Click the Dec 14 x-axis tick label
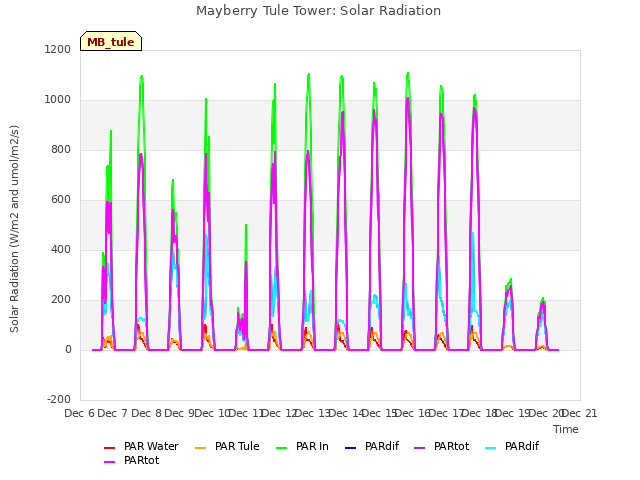Screen dimensions: 640x480 point(346,413)
